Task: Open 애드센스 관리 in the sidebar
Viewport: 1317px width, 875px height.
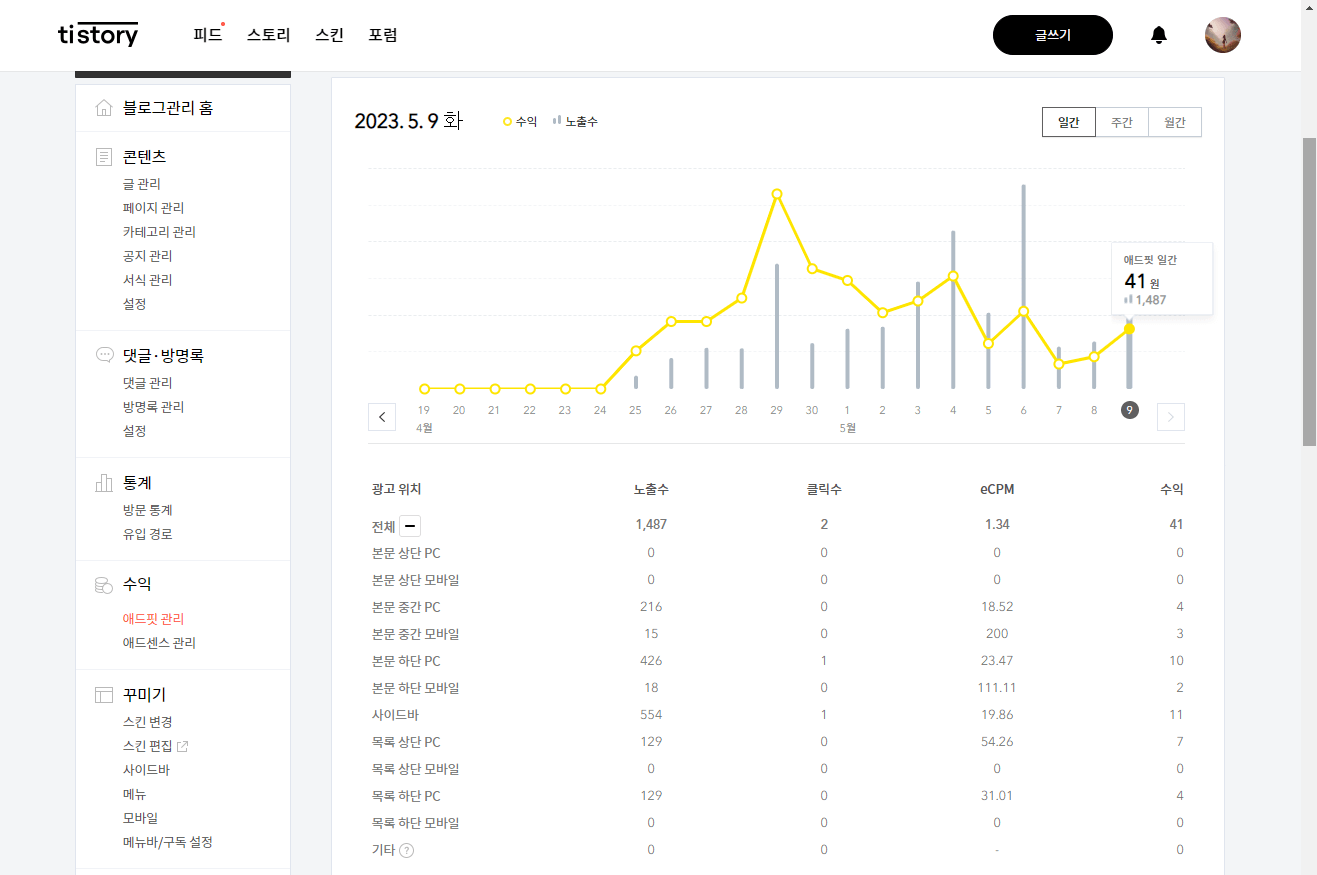Action: [162, 643]
